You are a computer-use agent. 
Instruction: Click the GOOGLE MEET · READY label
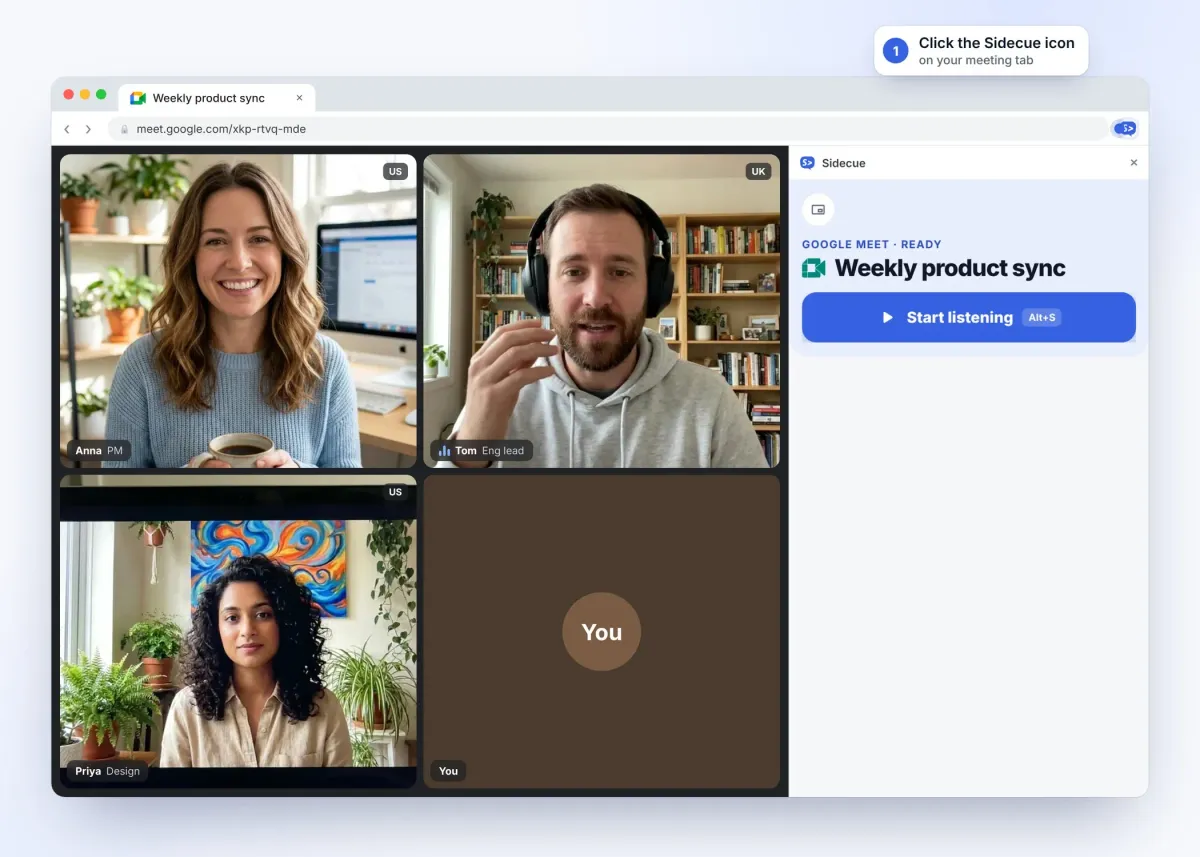pos(871,244)
